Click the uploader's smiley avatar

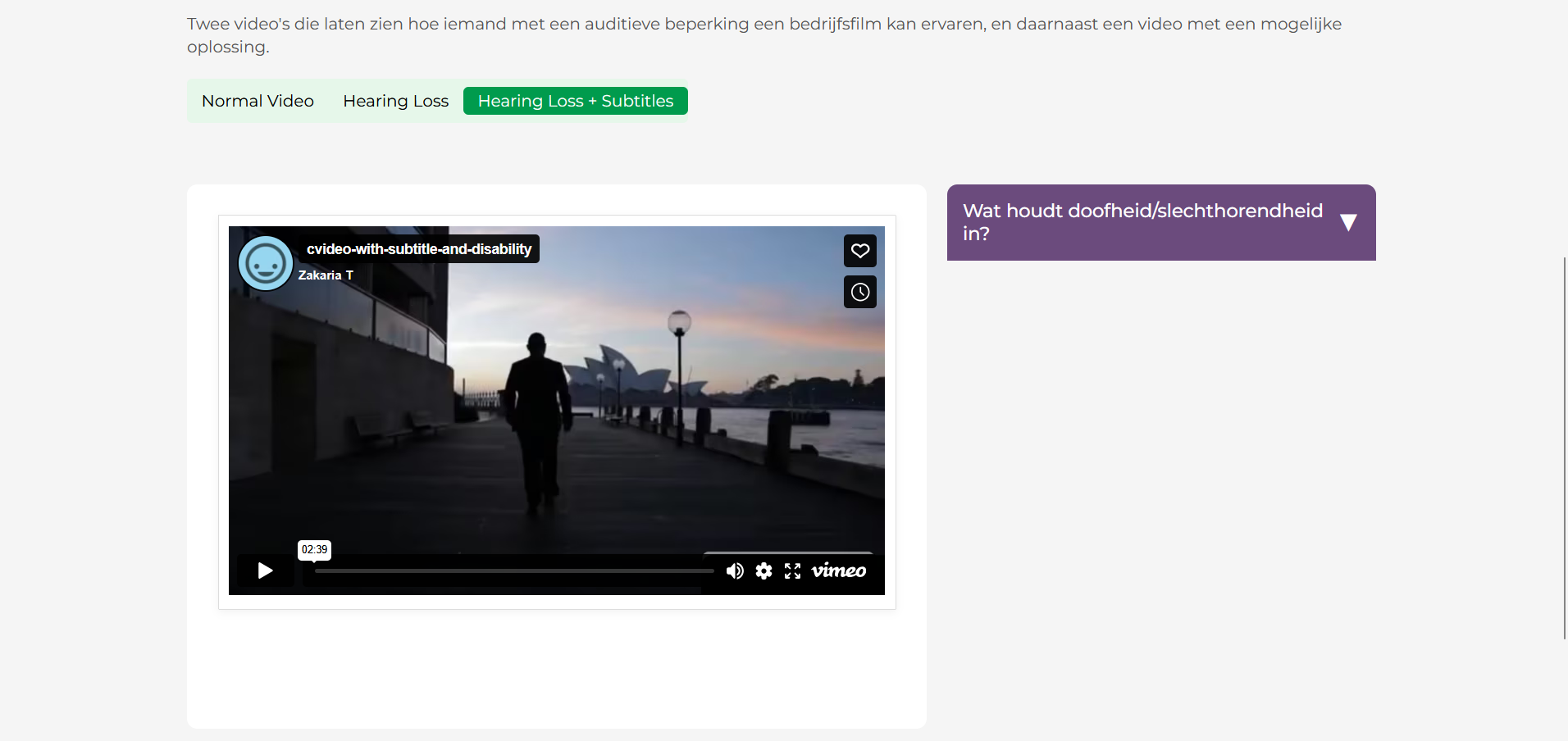tap(265, 264)
